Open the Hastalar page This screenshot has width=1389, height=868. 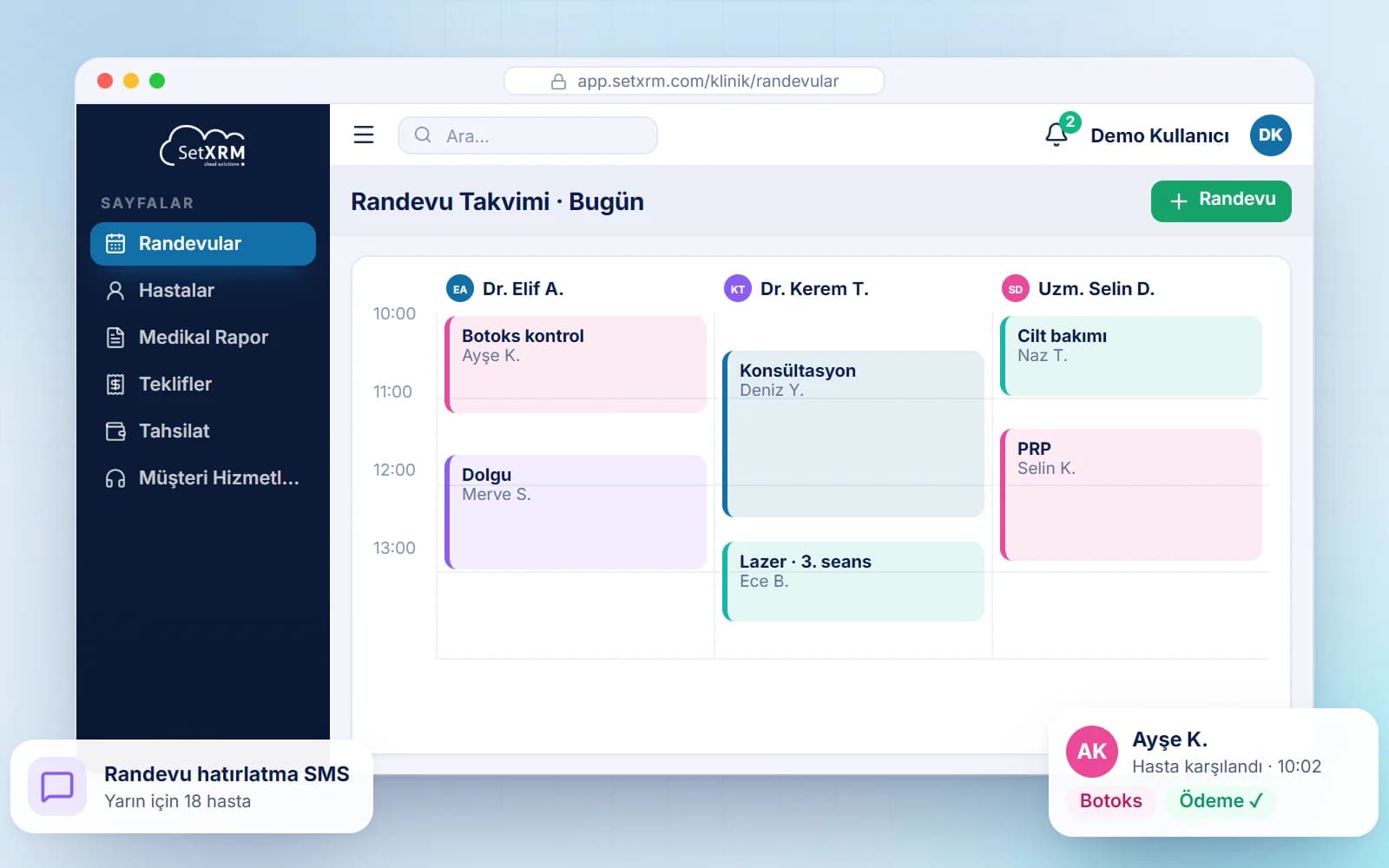click(x=203, y=291)
